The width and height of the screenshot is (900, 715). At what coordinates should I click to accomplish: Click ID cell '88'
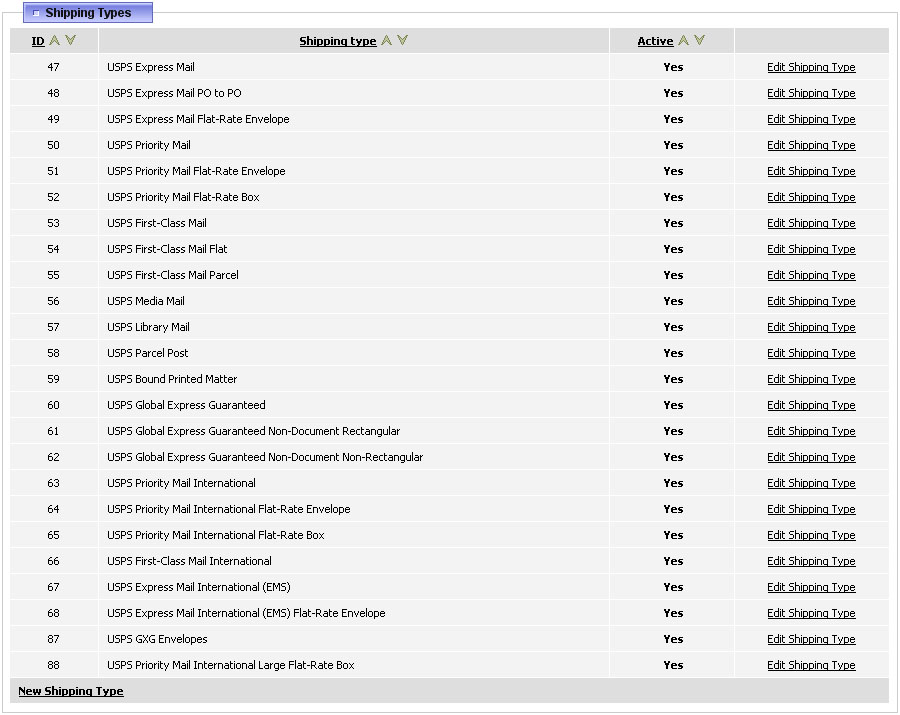click(53, 666)
